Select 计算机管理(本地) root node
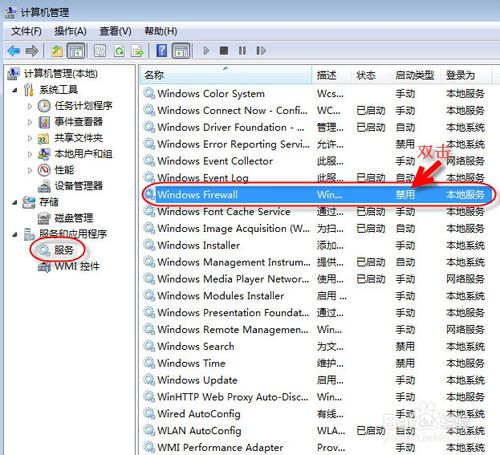 61,74
